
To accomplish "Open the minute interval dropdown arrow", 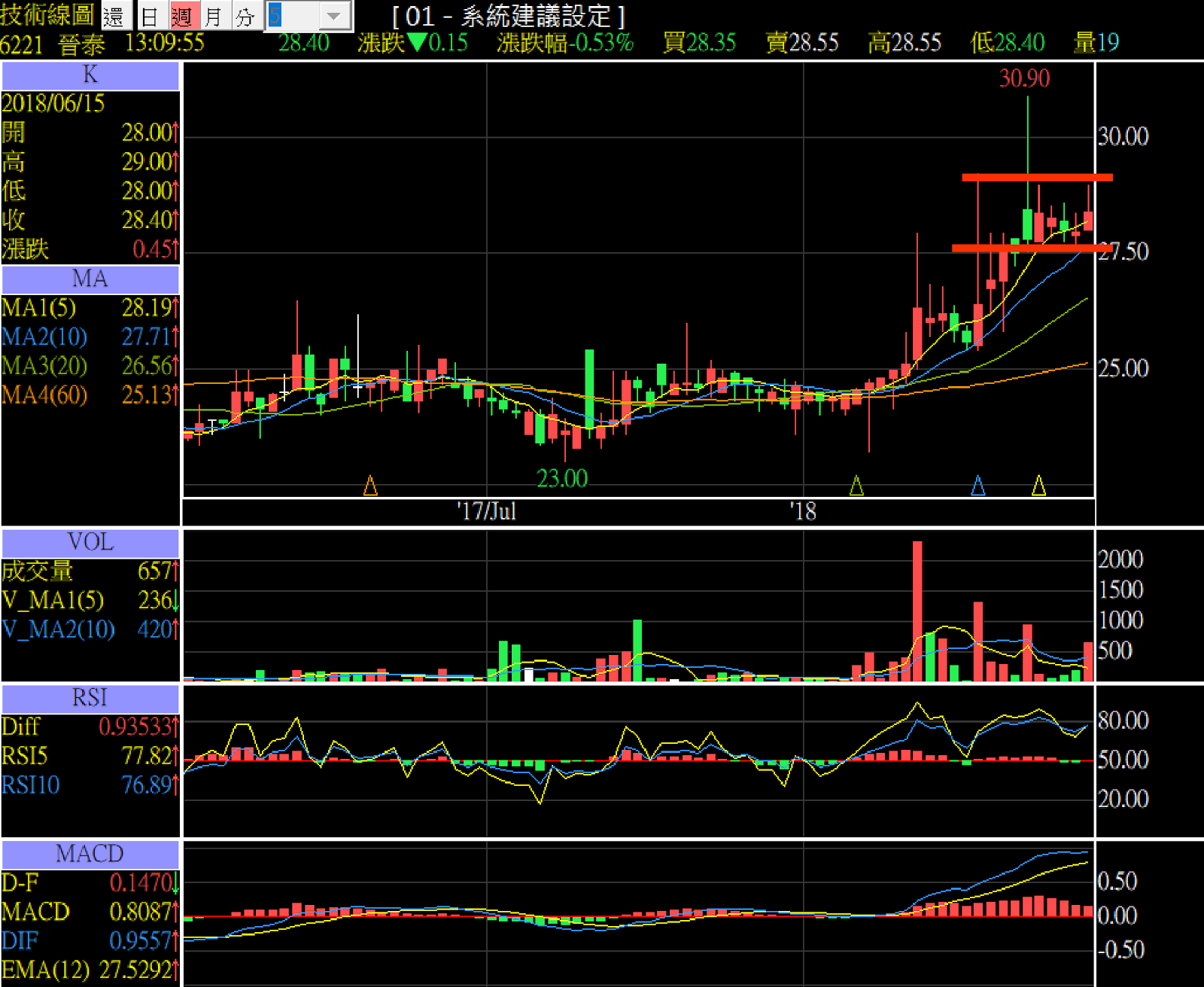I will [x=335, y=16].
